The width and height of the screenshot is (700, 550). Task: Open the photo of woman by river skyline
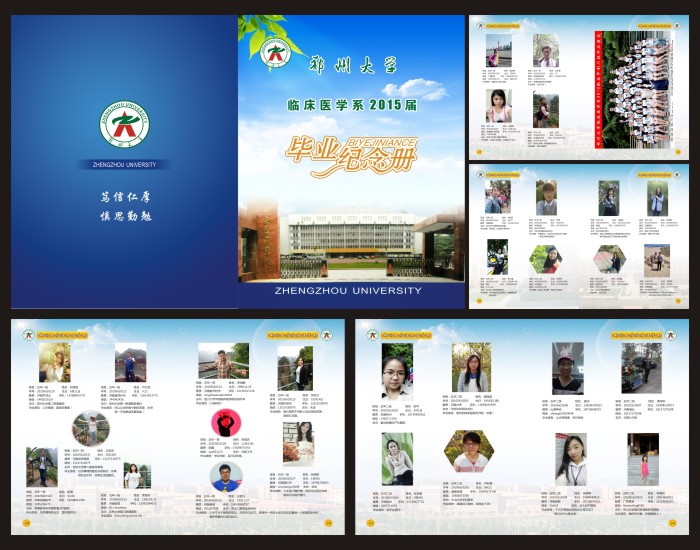(x=499, y=50)
